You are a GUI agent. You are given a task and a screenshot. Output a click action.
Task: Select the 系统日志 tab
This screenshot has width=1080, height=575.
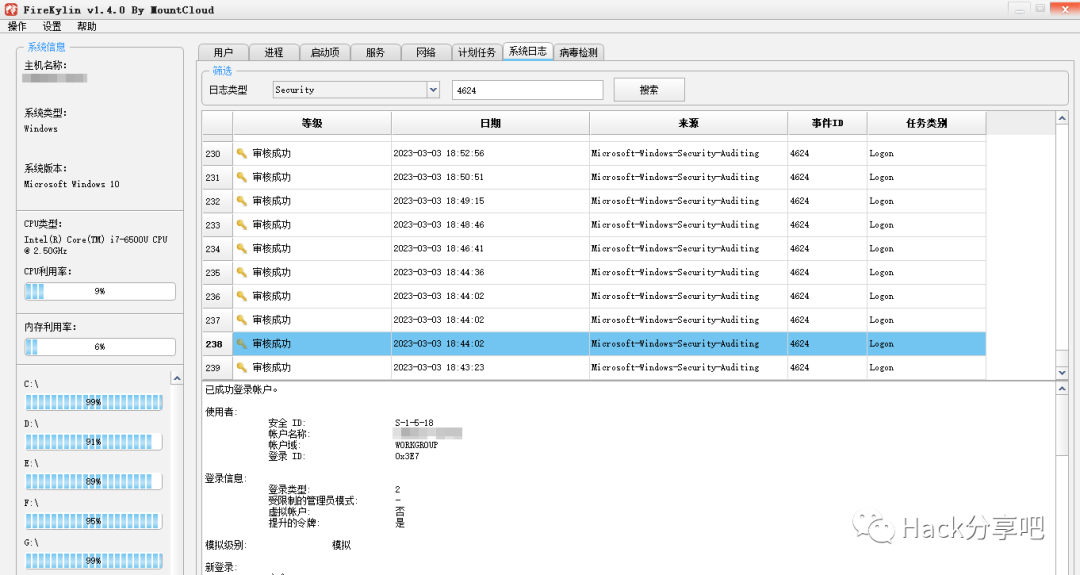[x=528, y=51]
